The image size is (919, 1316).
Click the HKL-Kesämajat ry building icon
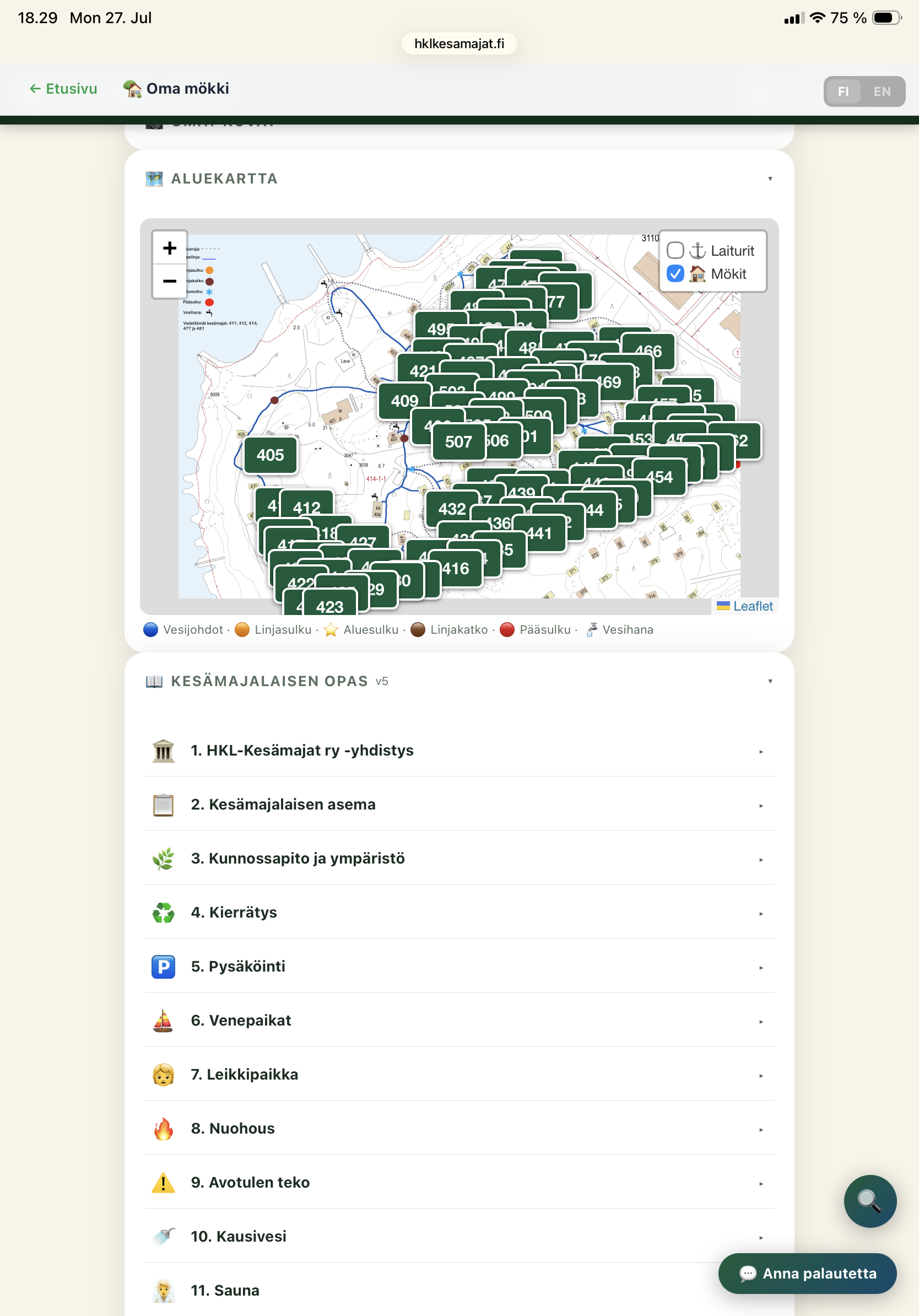(163, 750)
